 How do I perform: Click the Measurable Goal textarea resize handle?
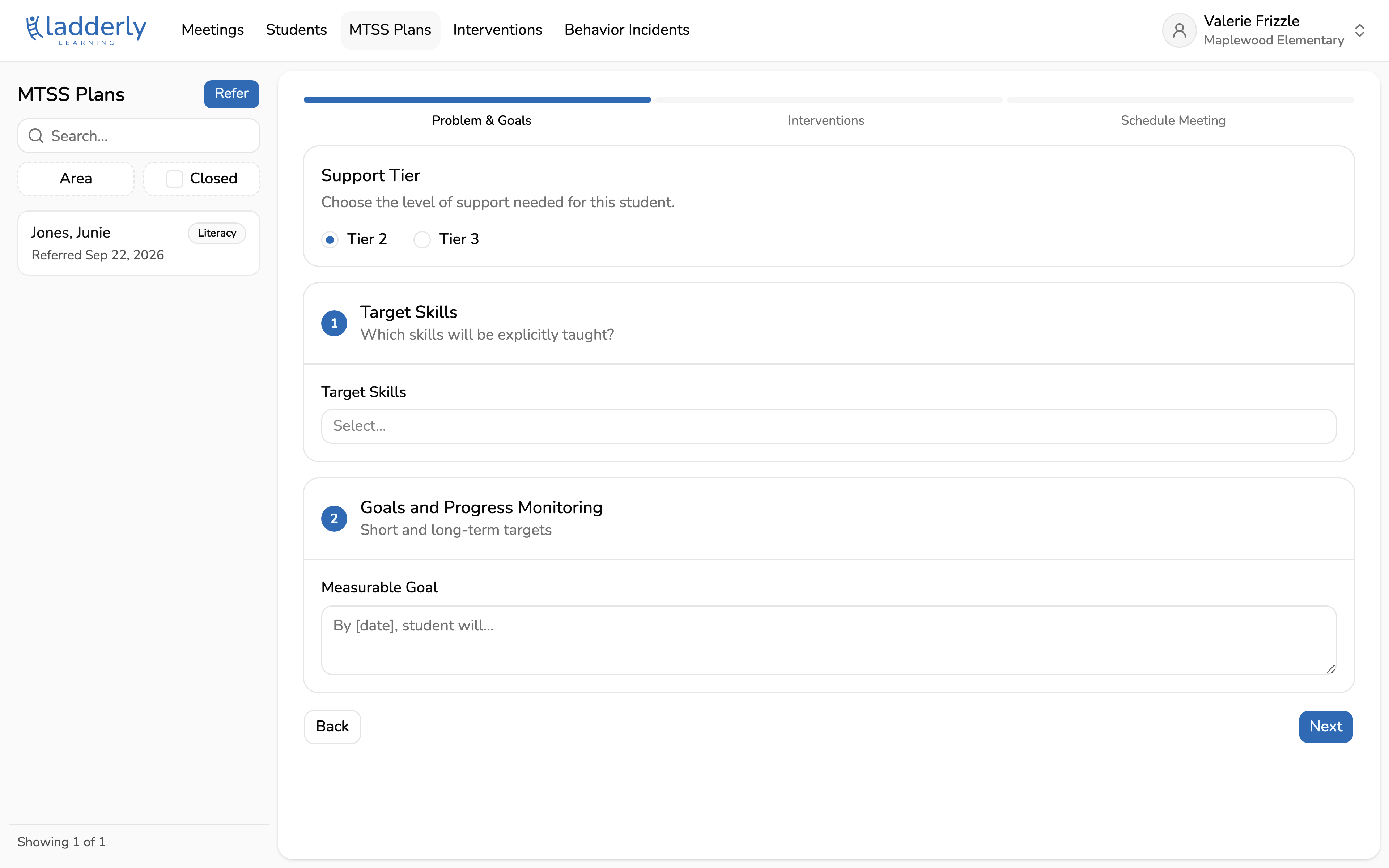[1330, 668]
